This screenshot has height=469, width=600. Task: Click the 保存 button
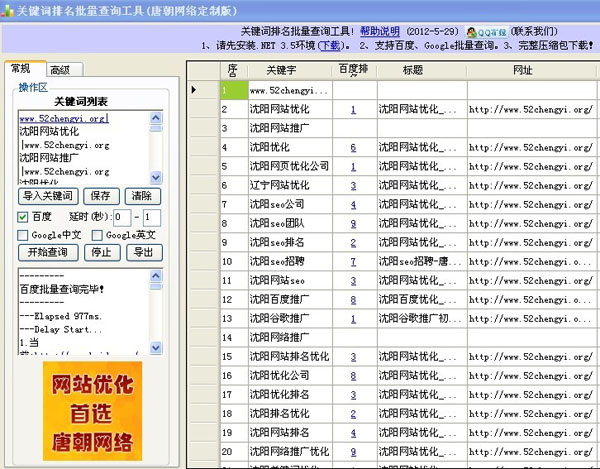click(x=101, y=196)
